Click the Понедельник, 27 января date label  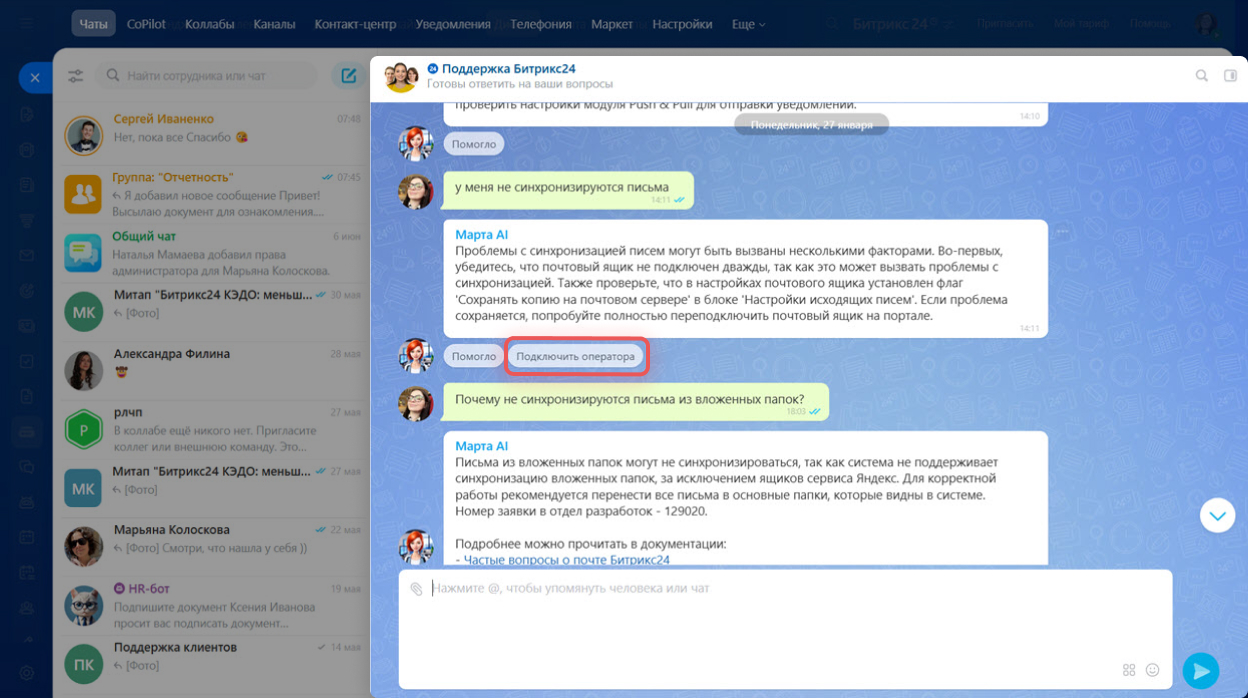click(x=811, y=125)
